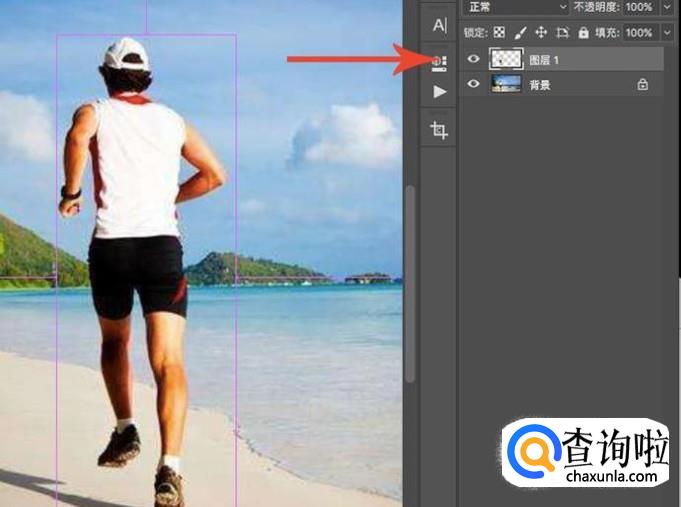Click the 填充 100% value field
Image resolution: width=681 pixels, height=507 pixels.
pos(639,33)
